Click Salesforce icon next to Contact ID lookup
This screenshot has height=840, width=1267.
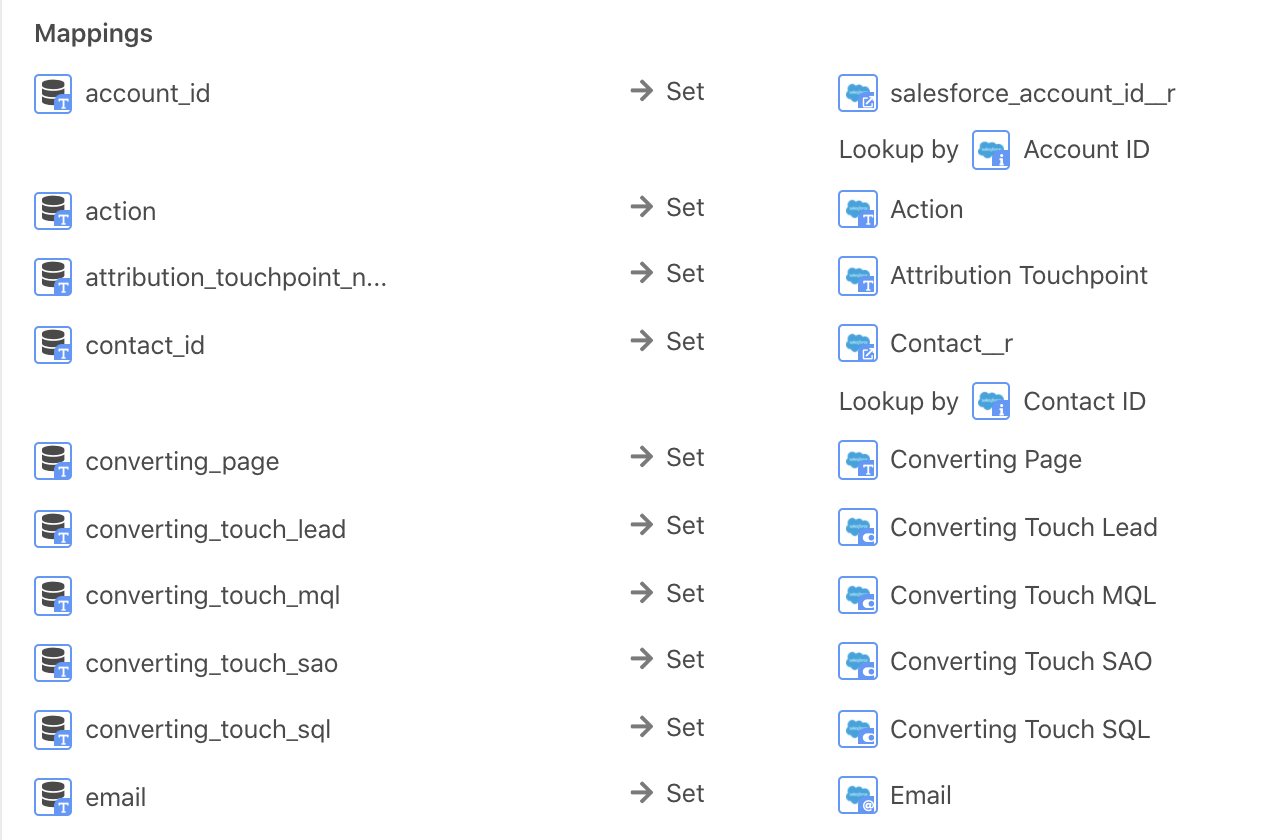pos(991,402)
